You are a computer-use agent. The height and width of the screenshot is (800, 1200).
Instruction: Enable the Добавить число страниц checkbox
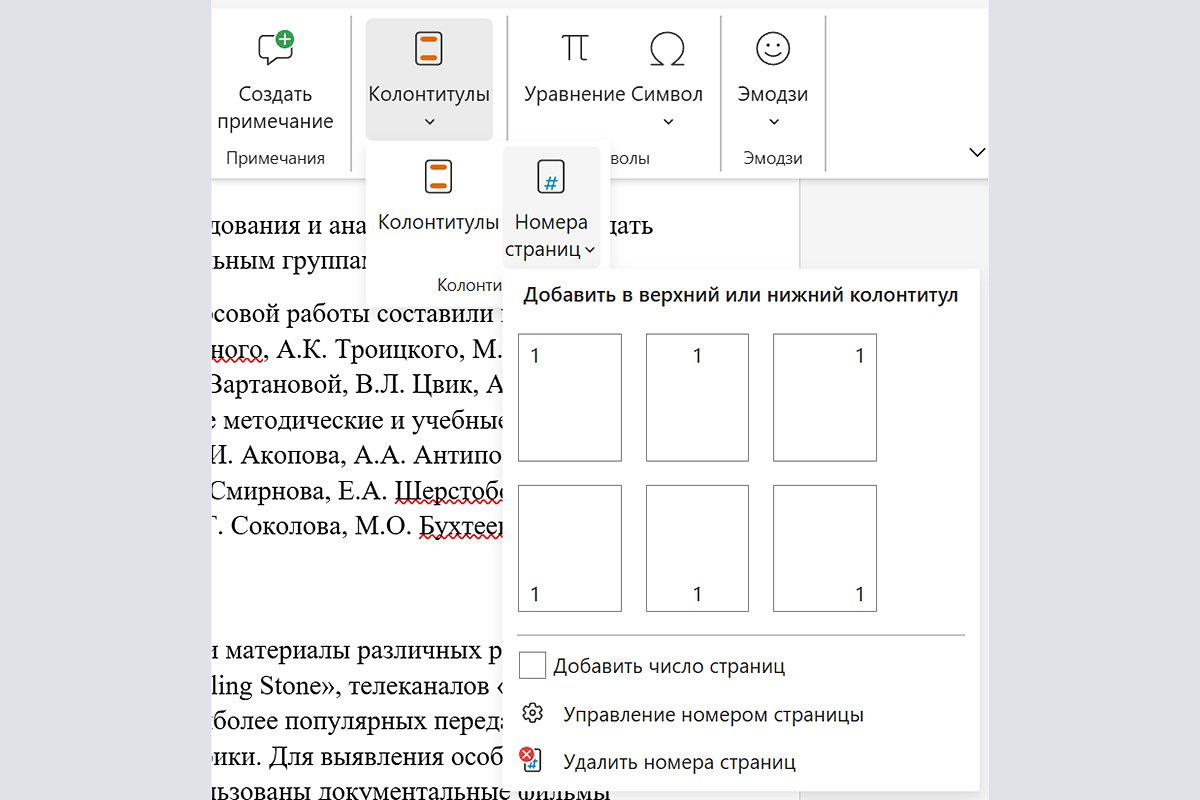pos(531,664)
